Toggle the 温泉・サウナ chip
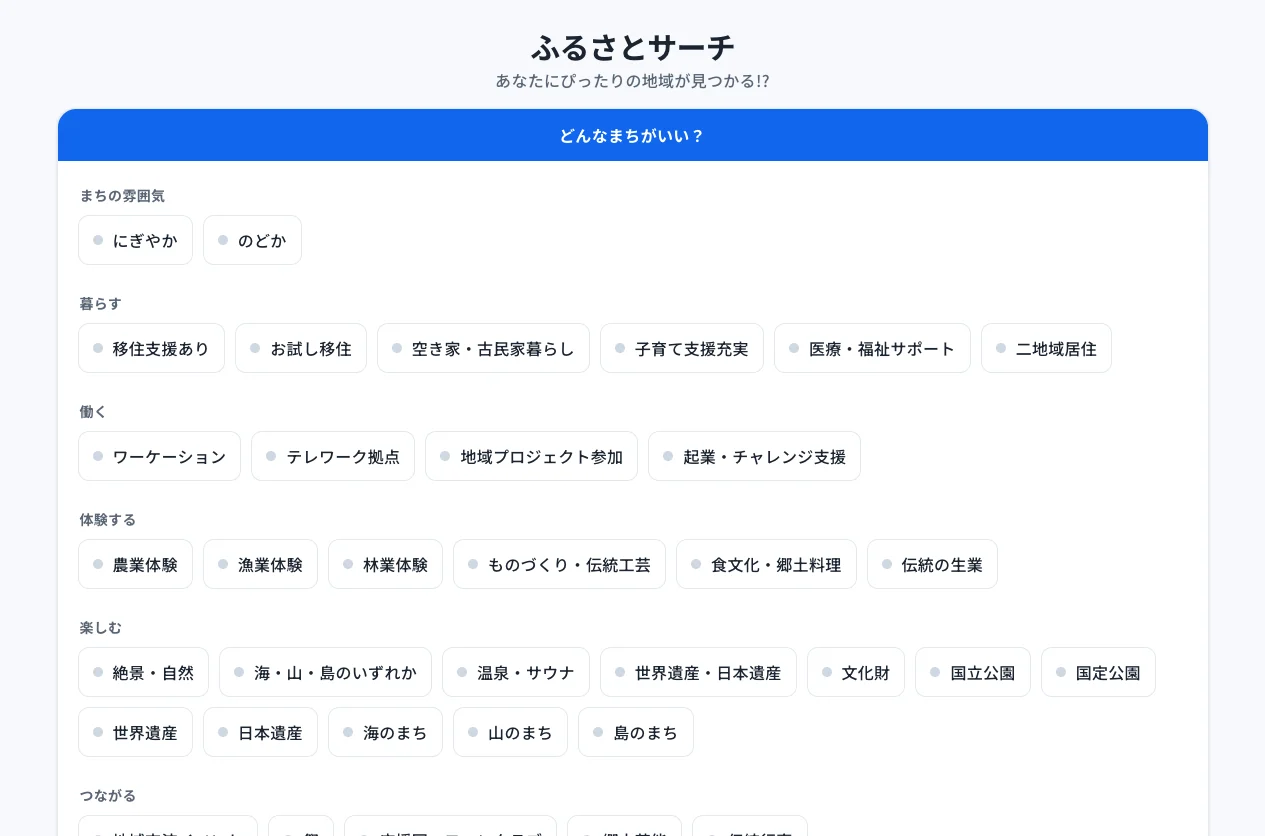This screenshot has height=836, width=1265. pyautogui.click(x=516, y=672)
